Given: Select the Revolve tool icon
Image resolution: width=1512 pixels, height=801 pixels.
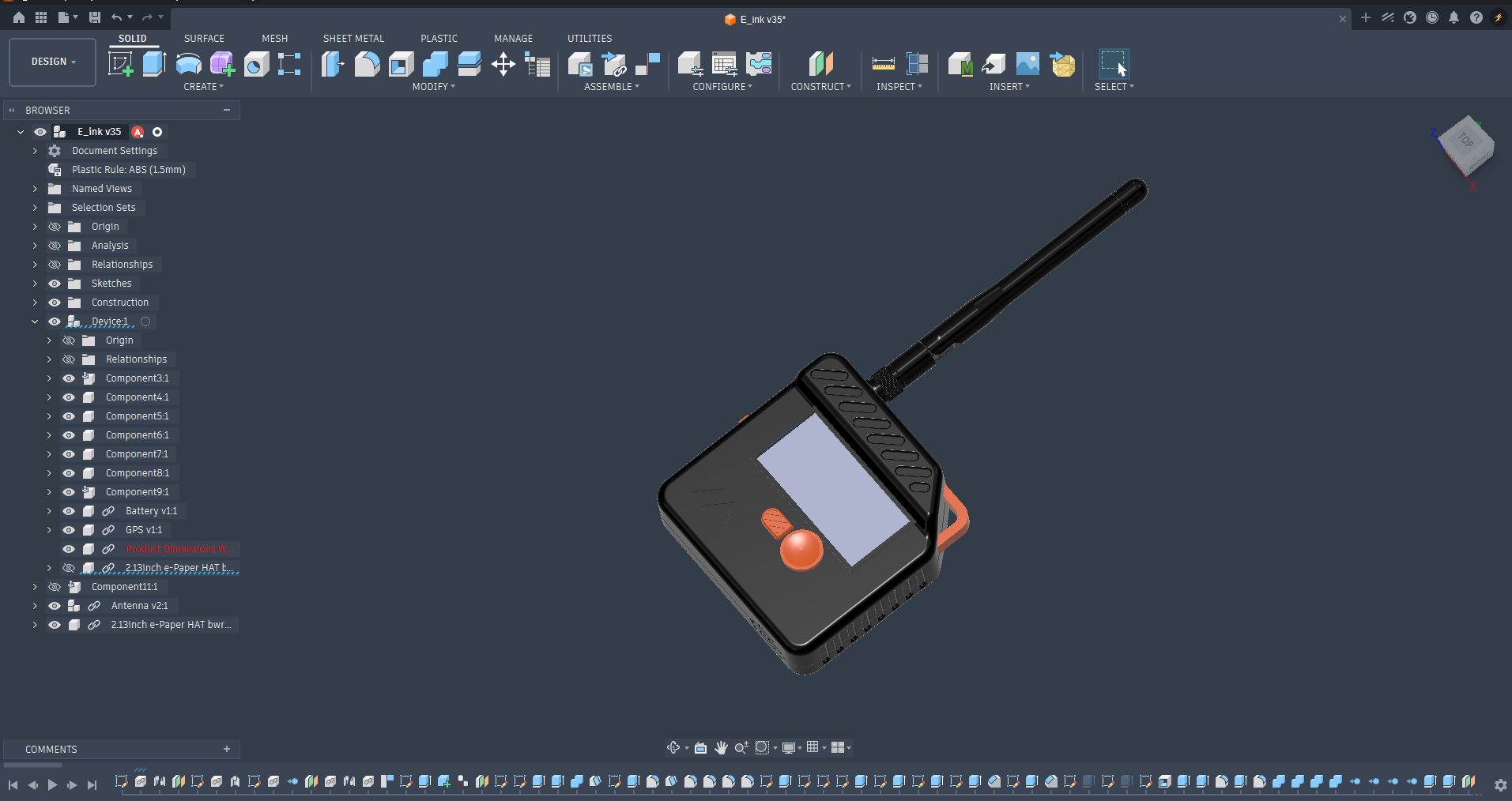Looking at the screenshot, I should (188, 64).
